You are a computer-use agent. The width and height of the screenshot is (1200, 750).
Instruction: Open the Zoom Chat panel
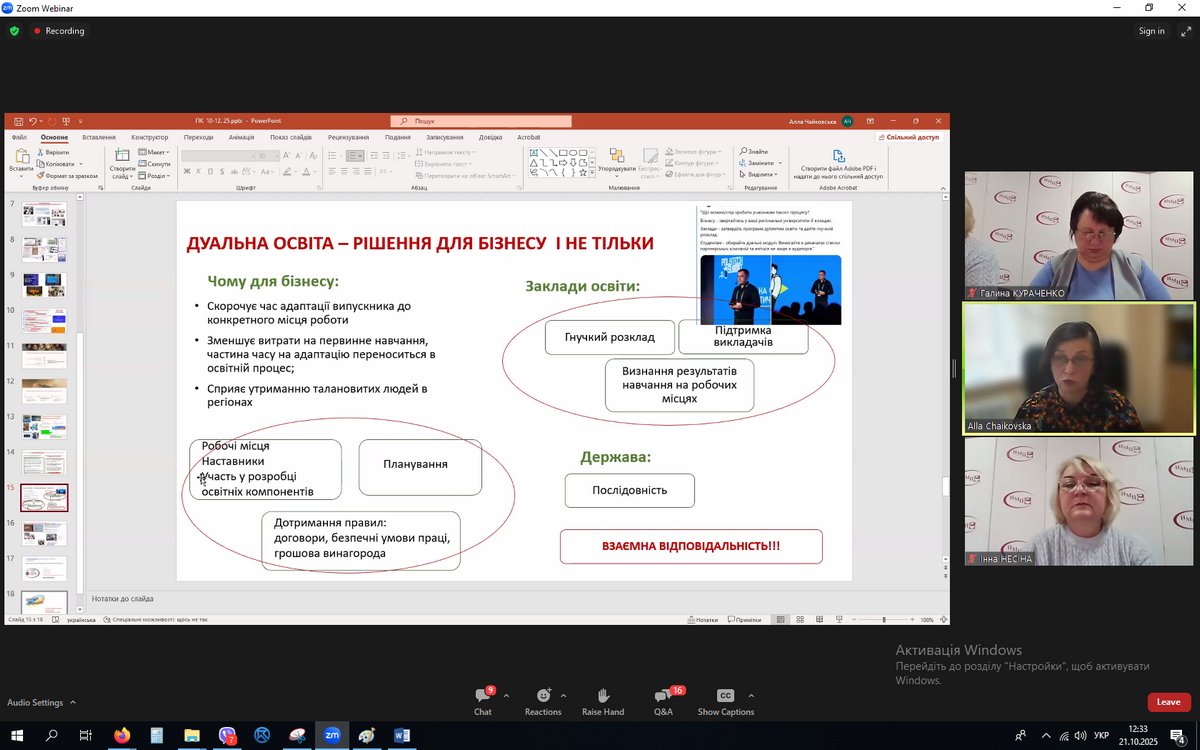[483, 697]
